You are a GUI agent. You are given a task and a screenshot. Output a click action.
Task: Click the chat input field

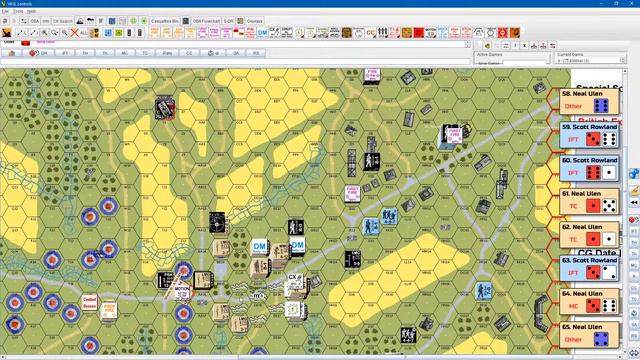235,61
